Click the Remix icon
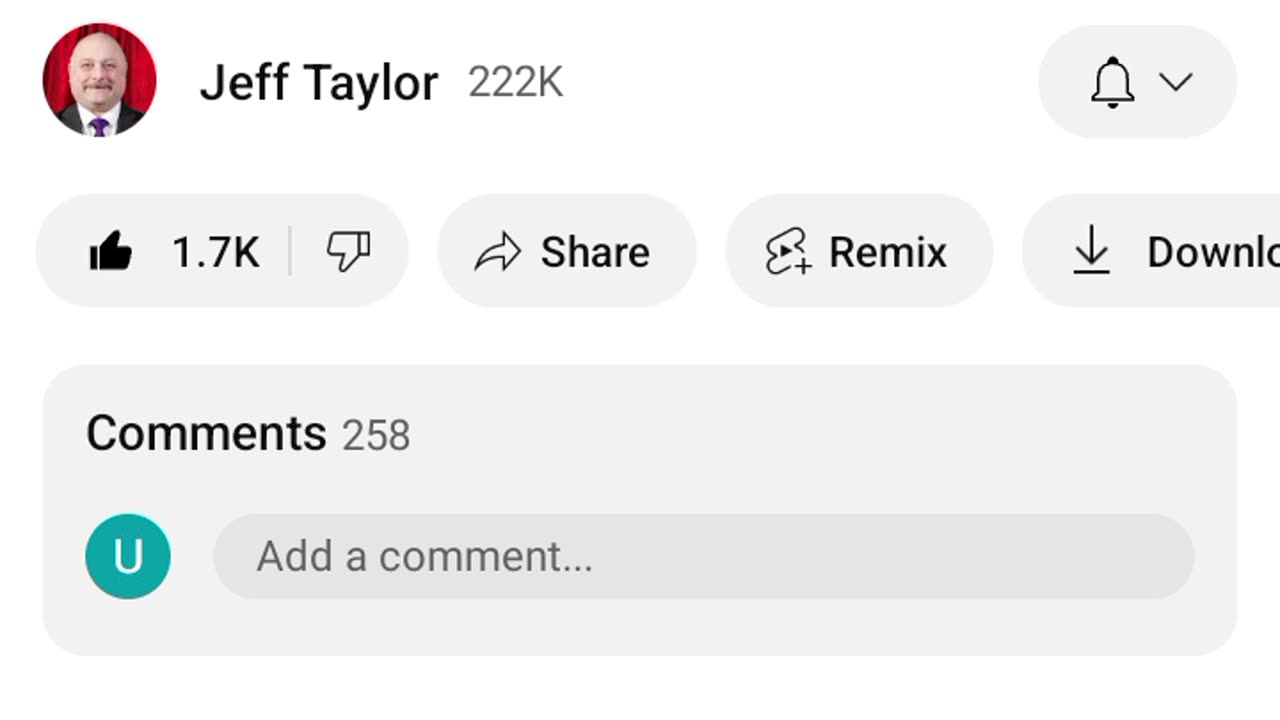Viewport: 1280px width, 720px height. [787, 252]
